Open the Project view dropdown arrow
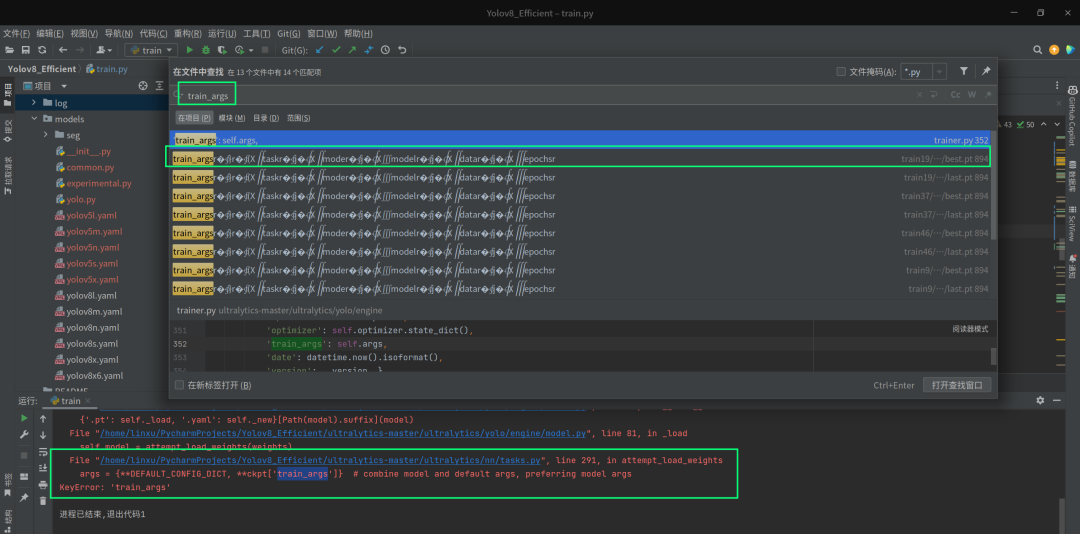The height and width of the screenshot is (534, 1080). click(64, 86)
